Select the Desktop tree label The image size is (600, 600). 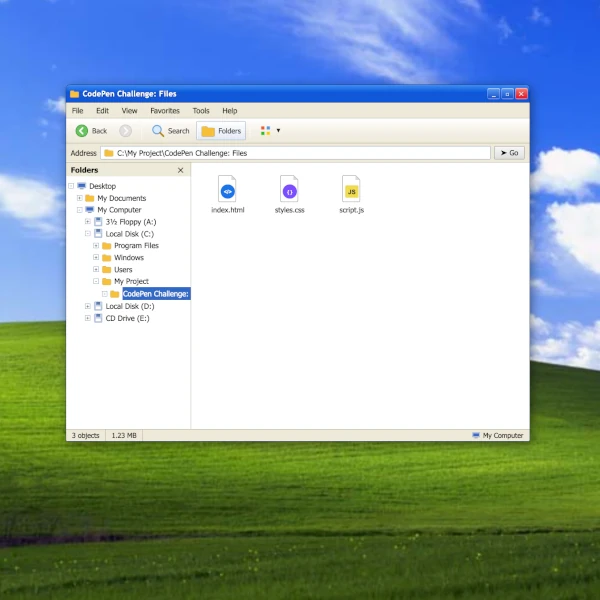pyautogui.click(x=103, y=186)
